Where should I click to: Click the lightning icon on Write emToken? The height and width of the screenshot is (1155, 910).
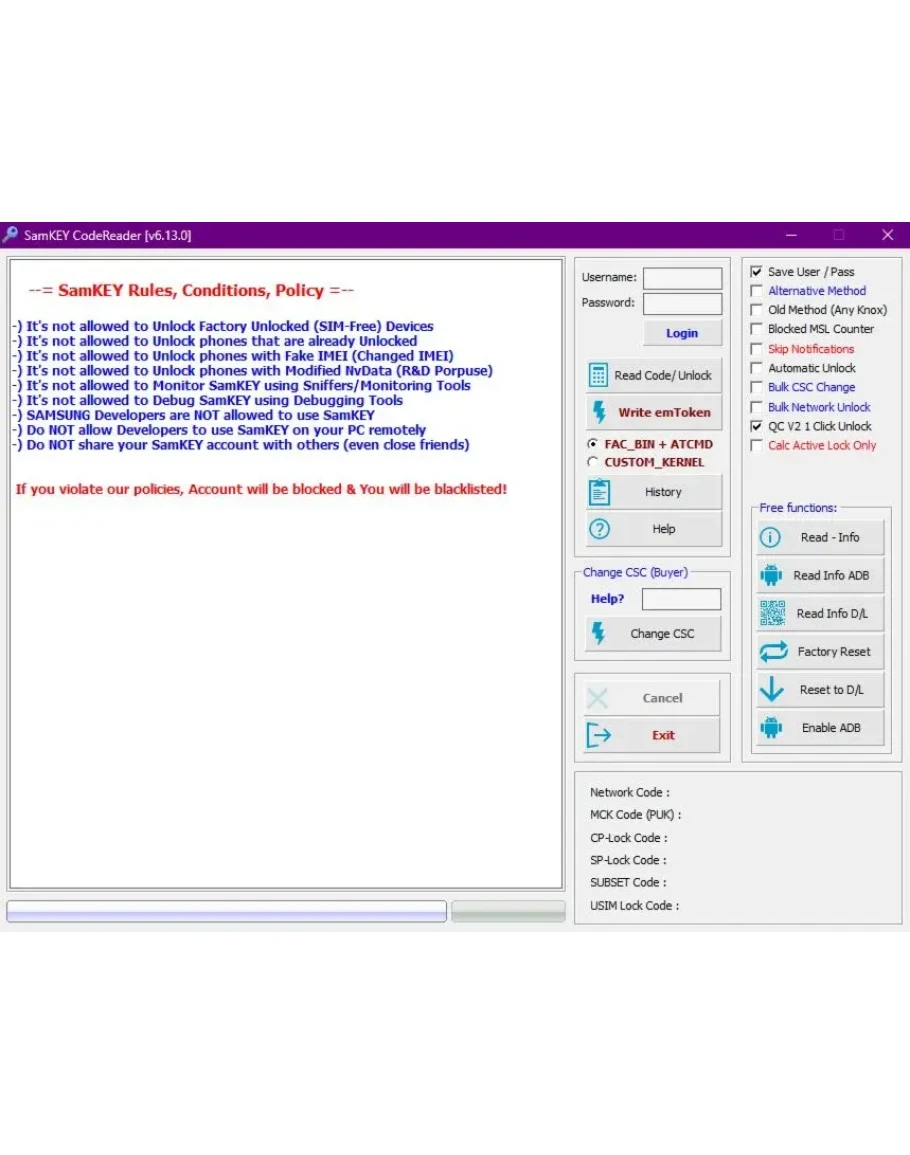[x=600, y=412]
